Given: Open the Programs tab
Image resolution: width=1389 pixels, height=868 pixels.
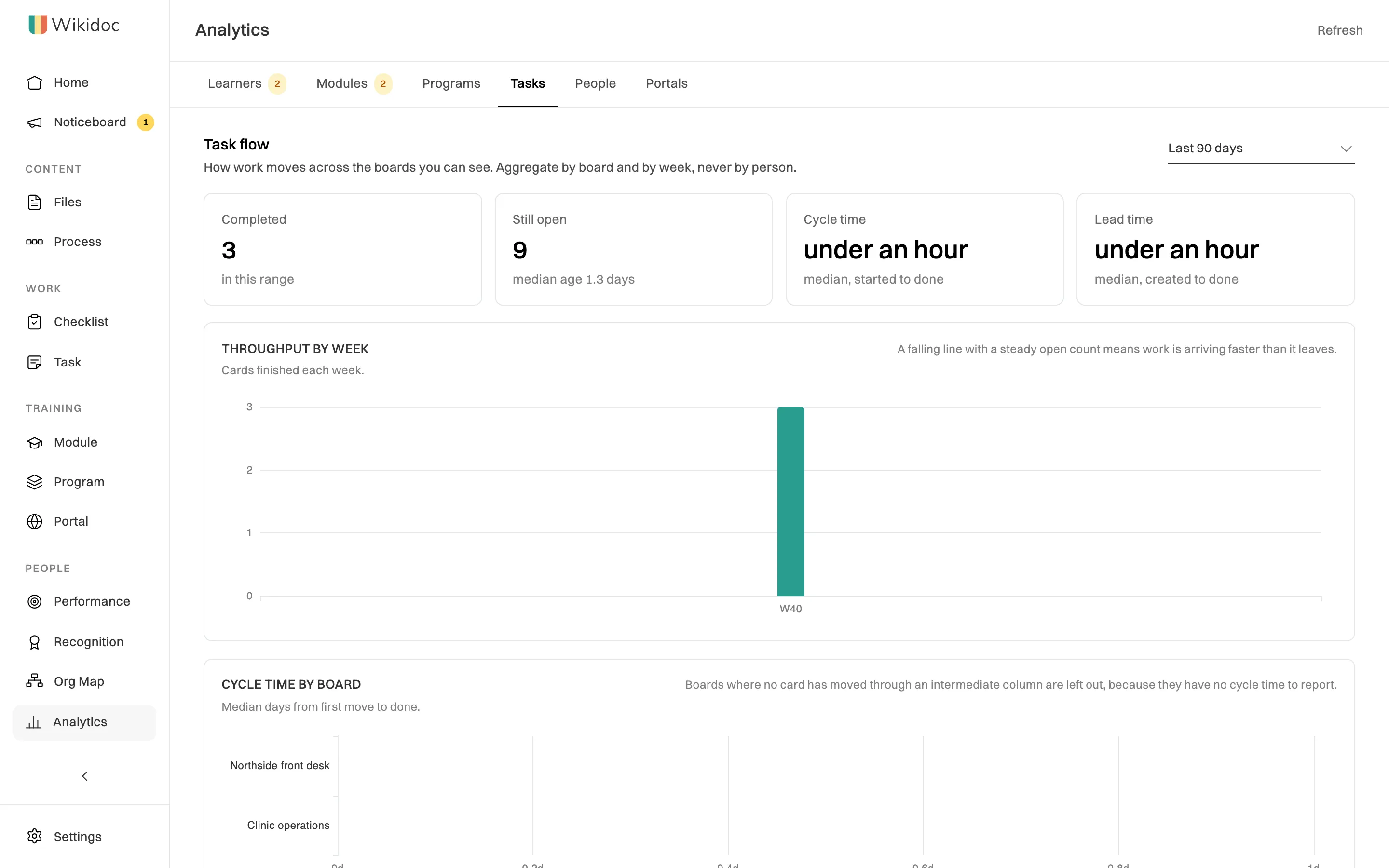Looking at the screenshot, I should 451,84.
